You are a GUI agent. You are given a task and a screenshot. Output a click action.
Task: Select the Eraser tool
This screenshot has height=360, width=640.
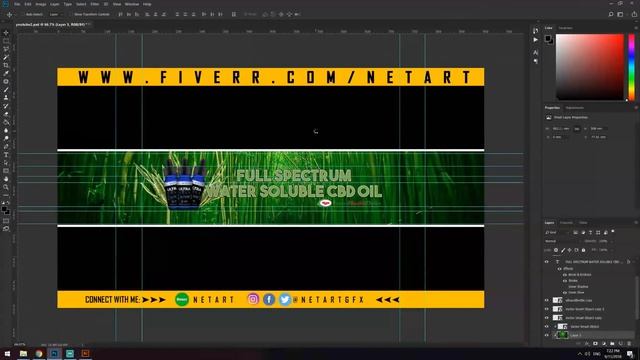point(6,114)
